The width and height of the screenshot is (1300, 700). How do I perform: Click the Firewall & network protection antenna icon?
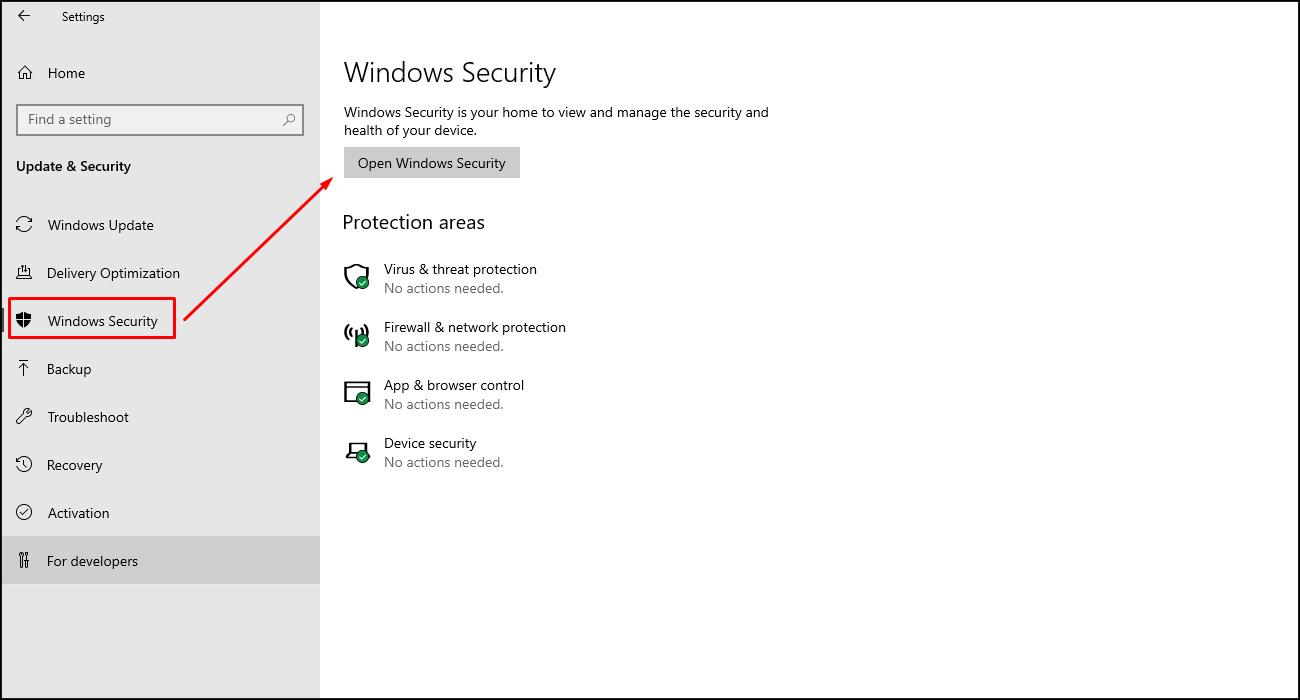coord(357,335)
